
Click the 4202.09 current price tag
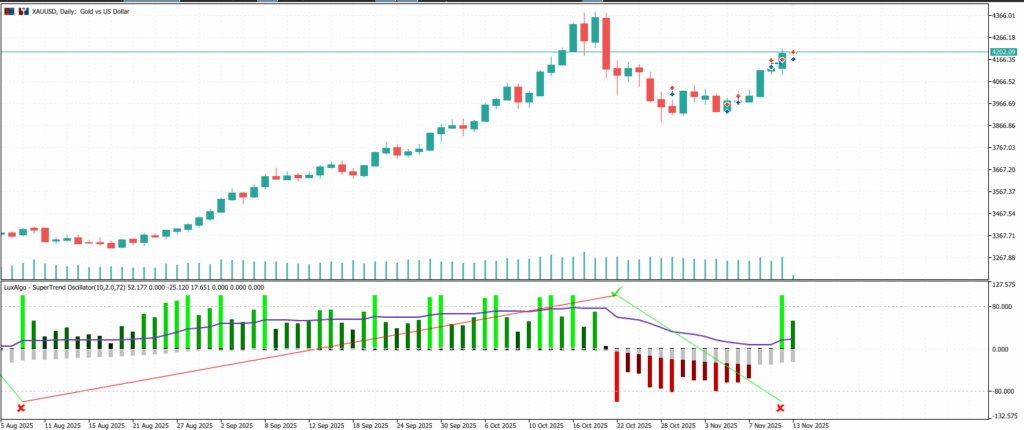(1003, 52)
